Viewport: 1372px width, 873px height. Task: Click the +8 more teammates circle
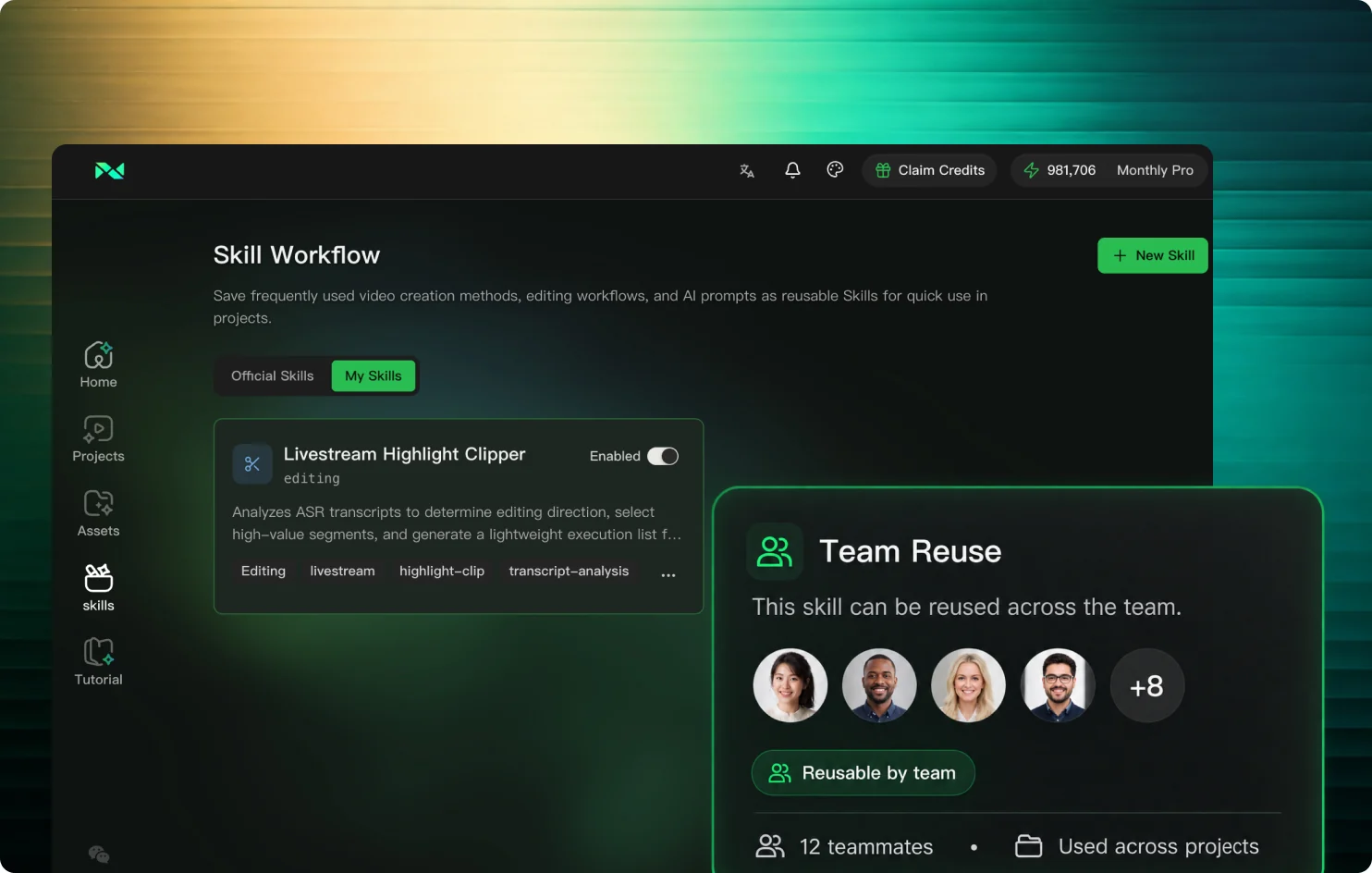[1147, 685]
